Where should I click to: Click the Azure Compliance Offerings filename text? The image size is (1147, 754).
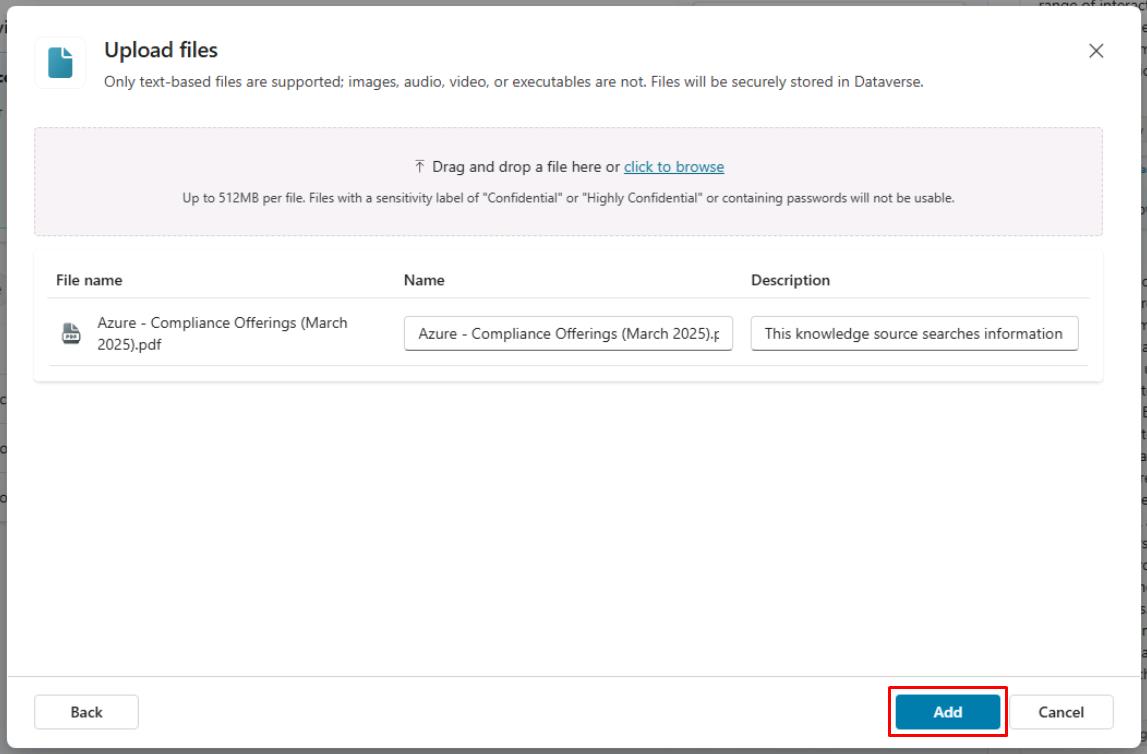pos(221,330)
